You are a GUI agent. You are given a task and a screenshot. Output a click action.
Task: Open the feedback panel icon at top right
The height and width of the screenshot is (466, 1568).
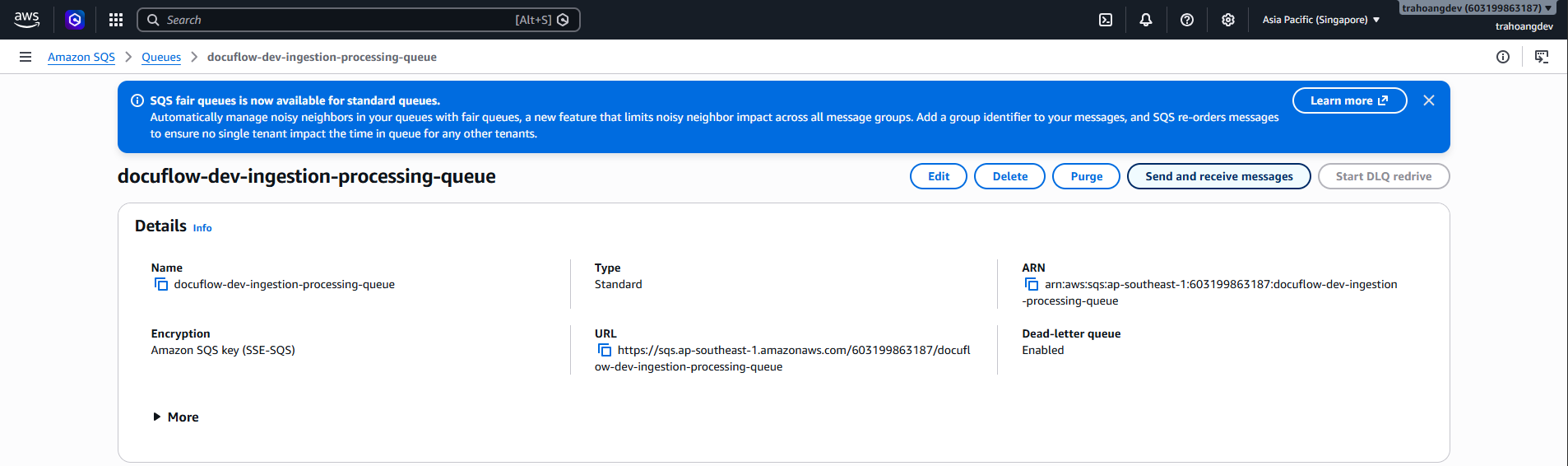(1542, 57)
